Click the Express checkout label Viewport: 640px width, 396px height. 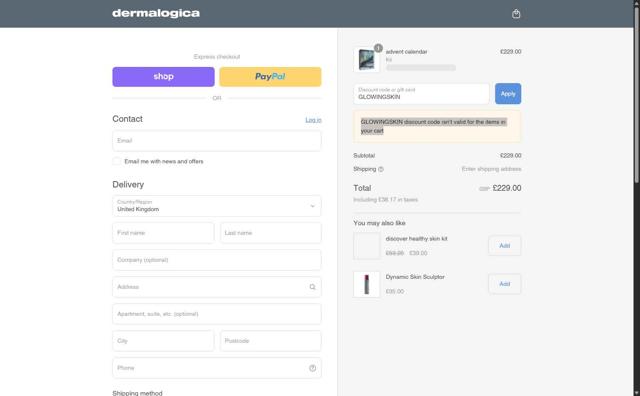click(x=217, y=57)
